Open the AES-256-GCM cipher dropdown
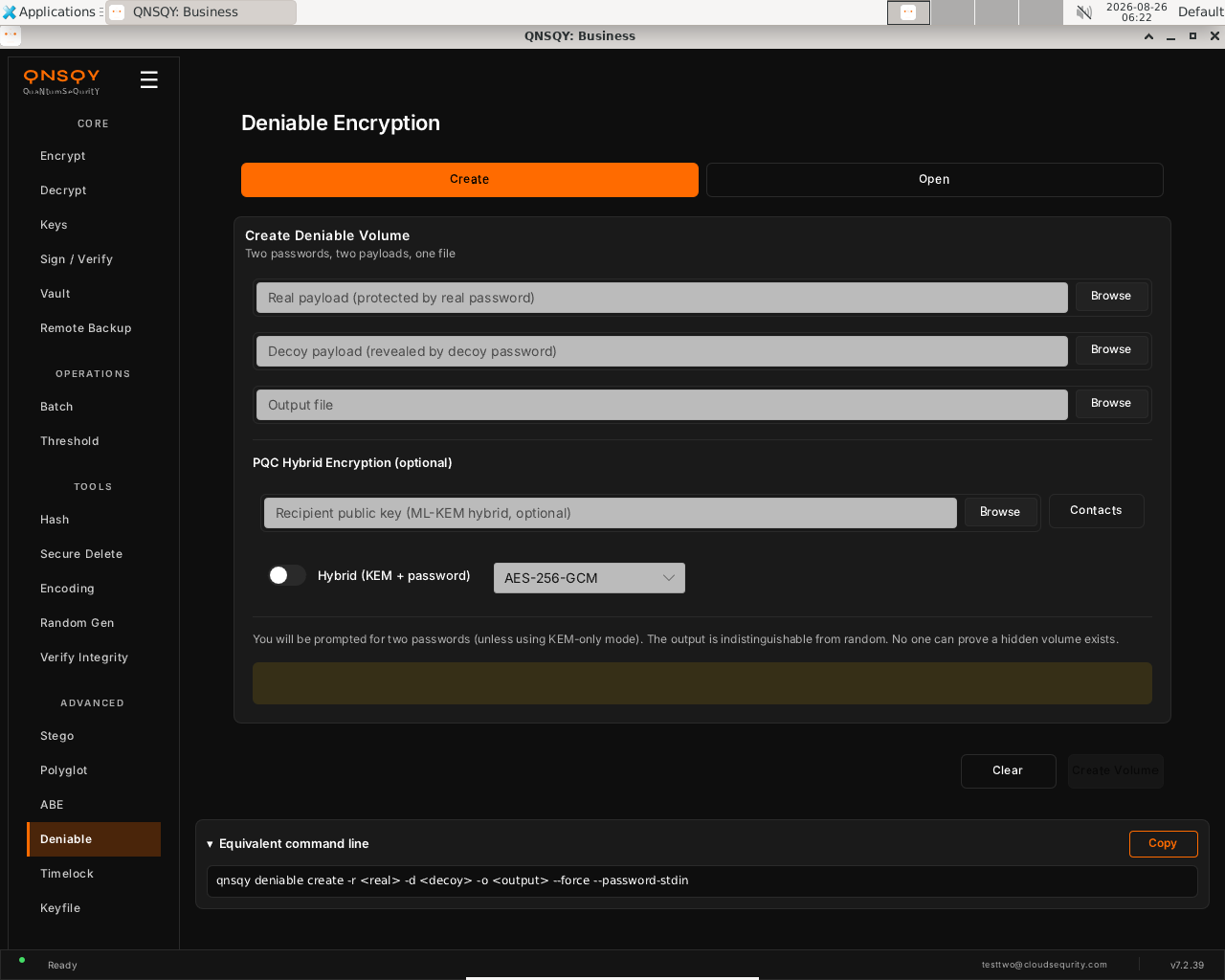Image resolution: width=1225 pixels, height=980 pixels. pos(590,578)
